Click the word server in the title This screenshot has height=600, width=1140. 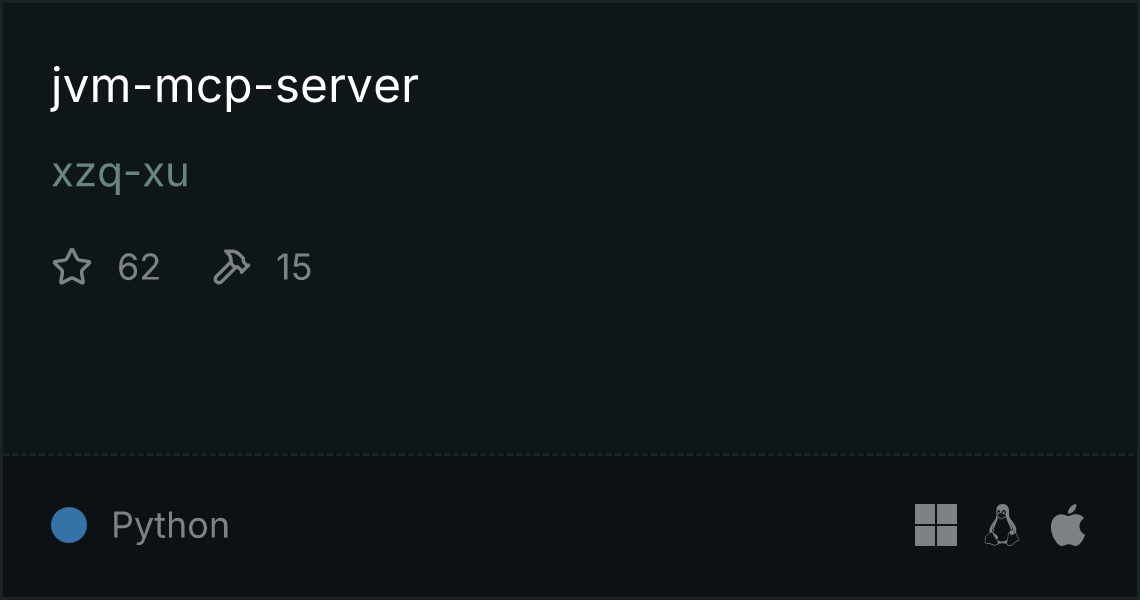click(347, 87)
